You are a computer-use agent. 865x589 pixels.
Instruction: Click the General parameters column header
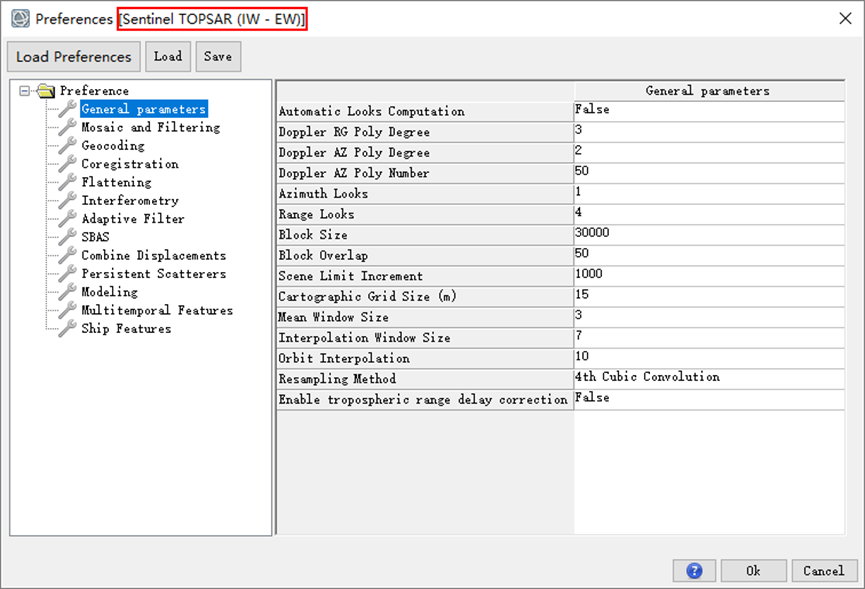709,90
